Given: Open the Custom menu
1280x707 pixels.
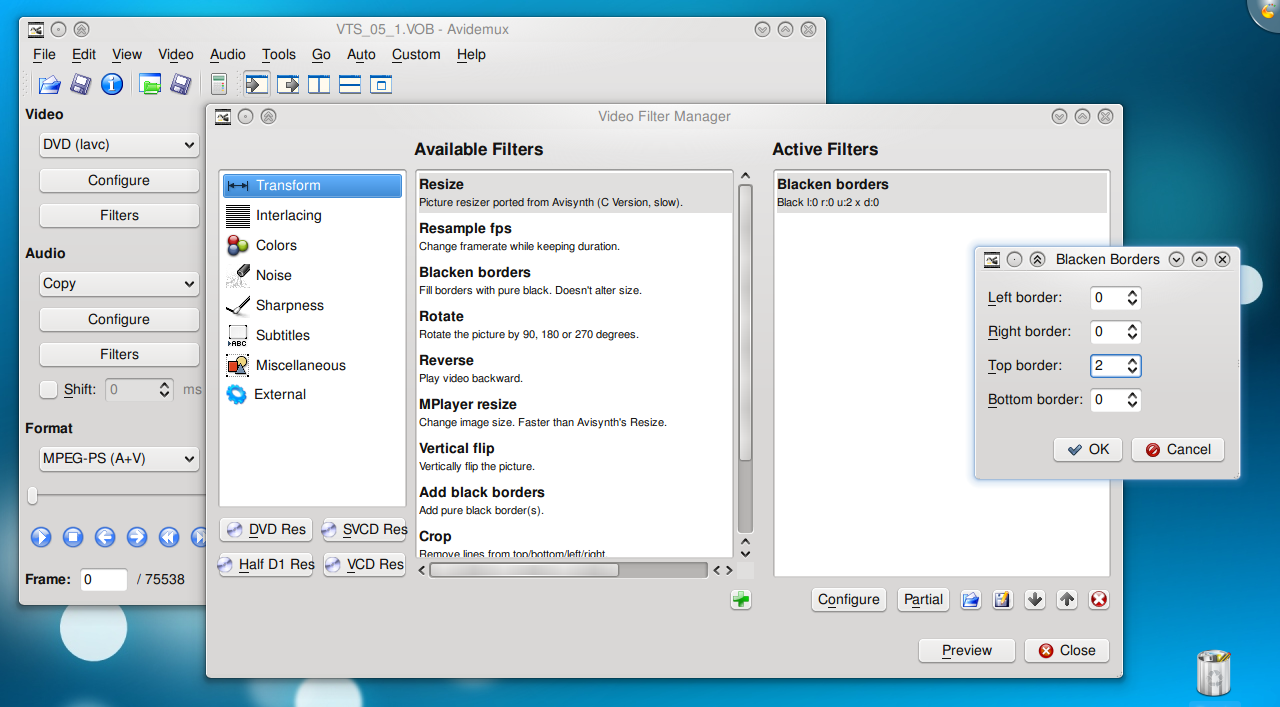Looking at the screenshot, I should click(x=416, y=54).
